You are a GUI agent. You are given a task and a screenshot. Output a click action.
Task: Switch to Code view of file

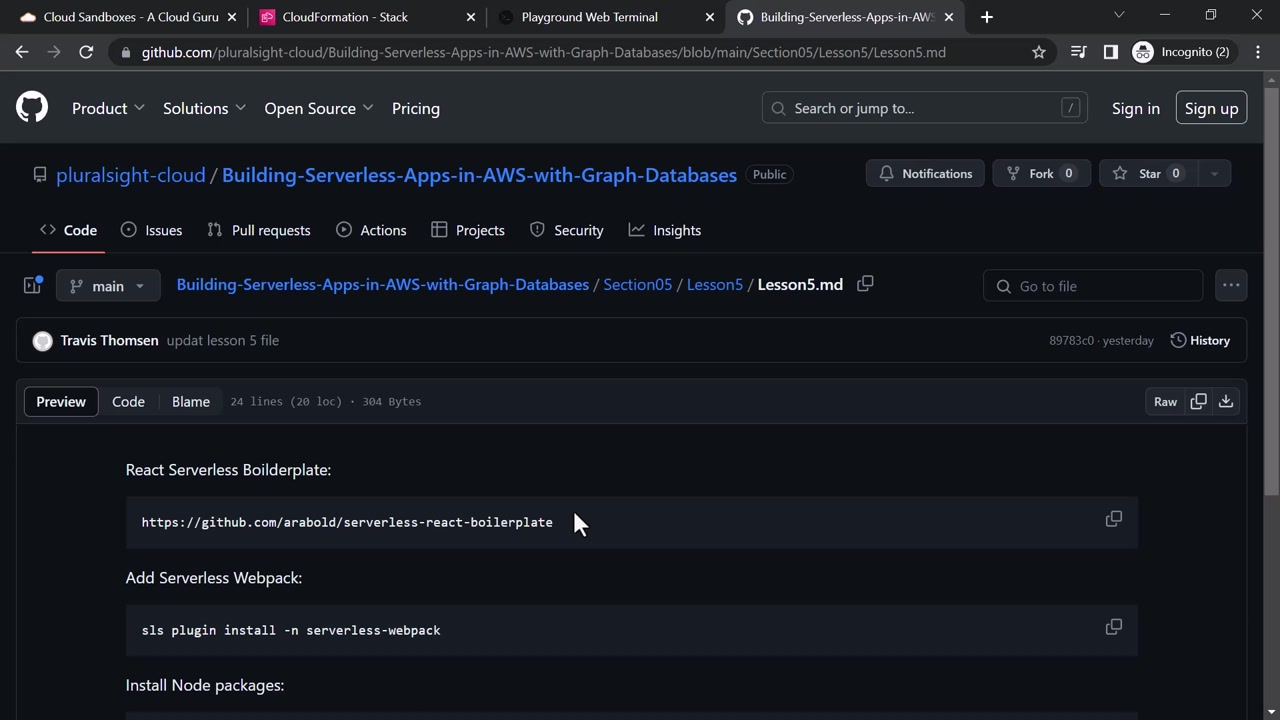point(128,401)
